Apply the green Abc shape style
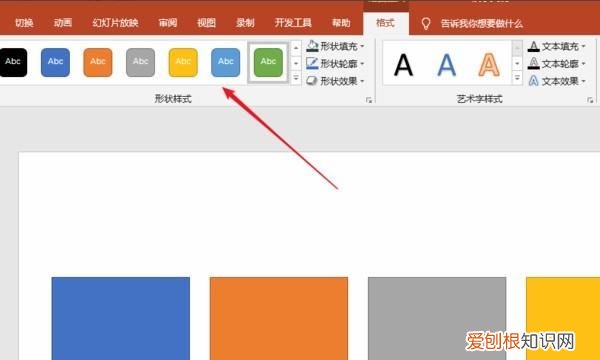The width and height of the screenshot is (600, 360). pos(268,62)
